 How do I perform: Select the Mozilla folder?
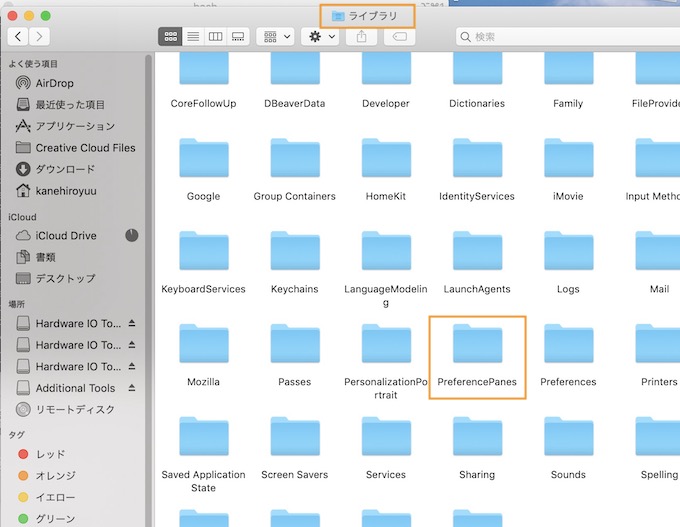(x=203, y=344)
